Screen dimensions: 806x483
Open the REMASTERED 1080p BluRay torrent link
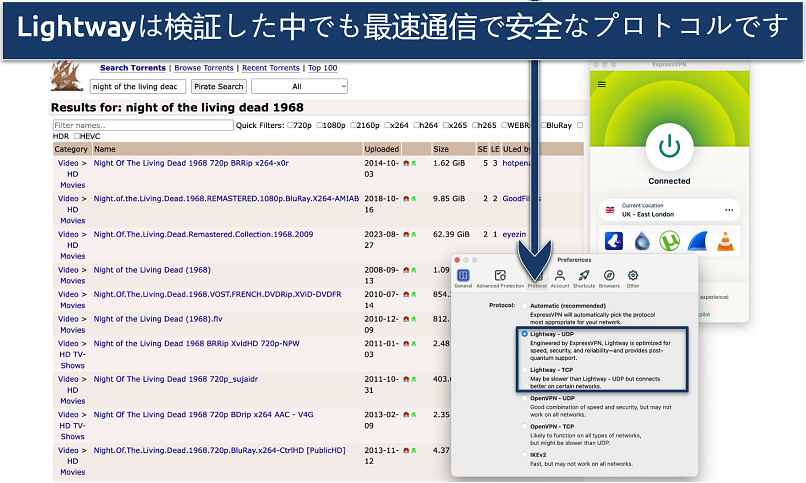(226, 198)
